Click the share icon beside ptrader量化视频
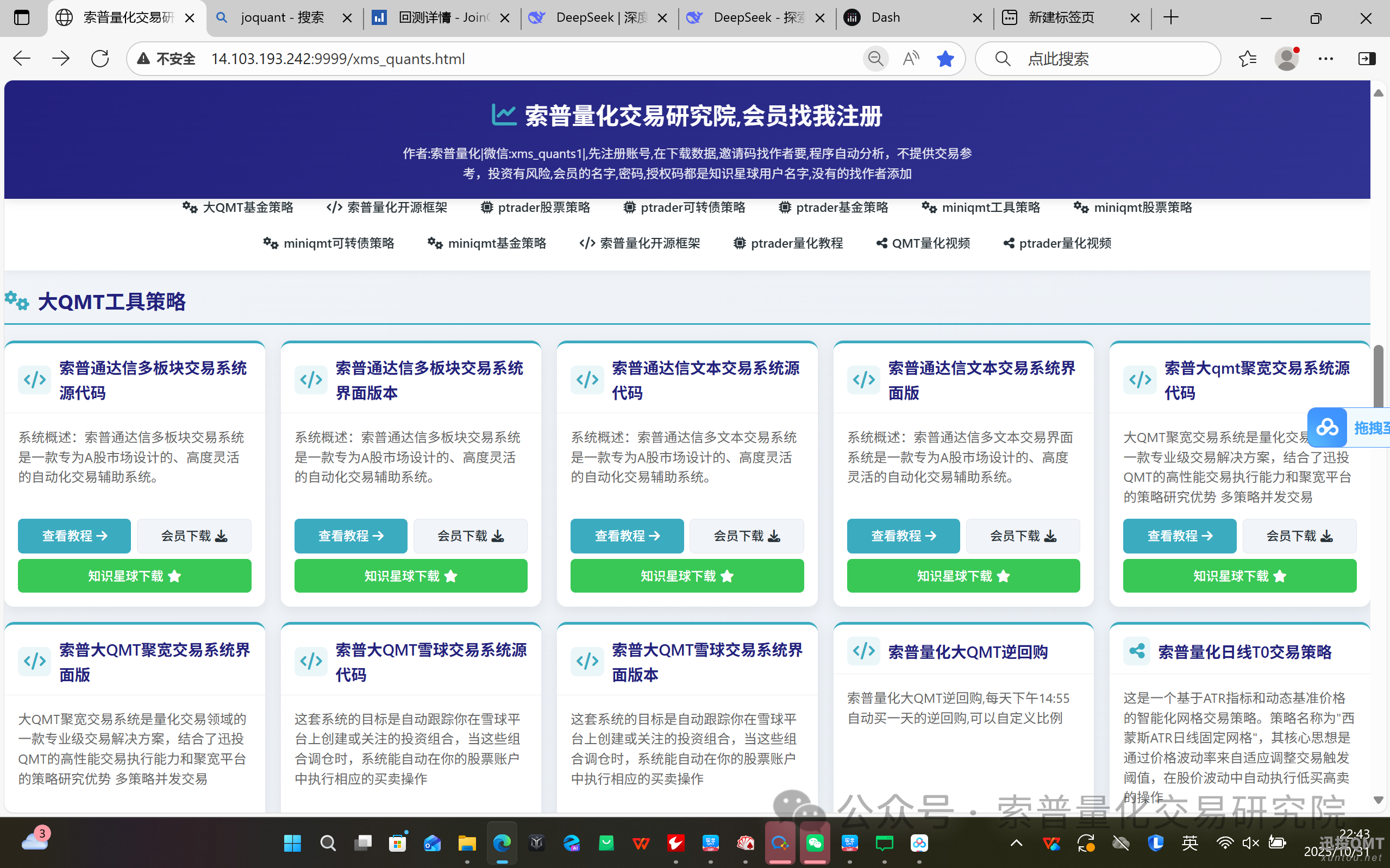Screen dimensions: 1390x868 pyautogui.click(x=1009, y=243)
